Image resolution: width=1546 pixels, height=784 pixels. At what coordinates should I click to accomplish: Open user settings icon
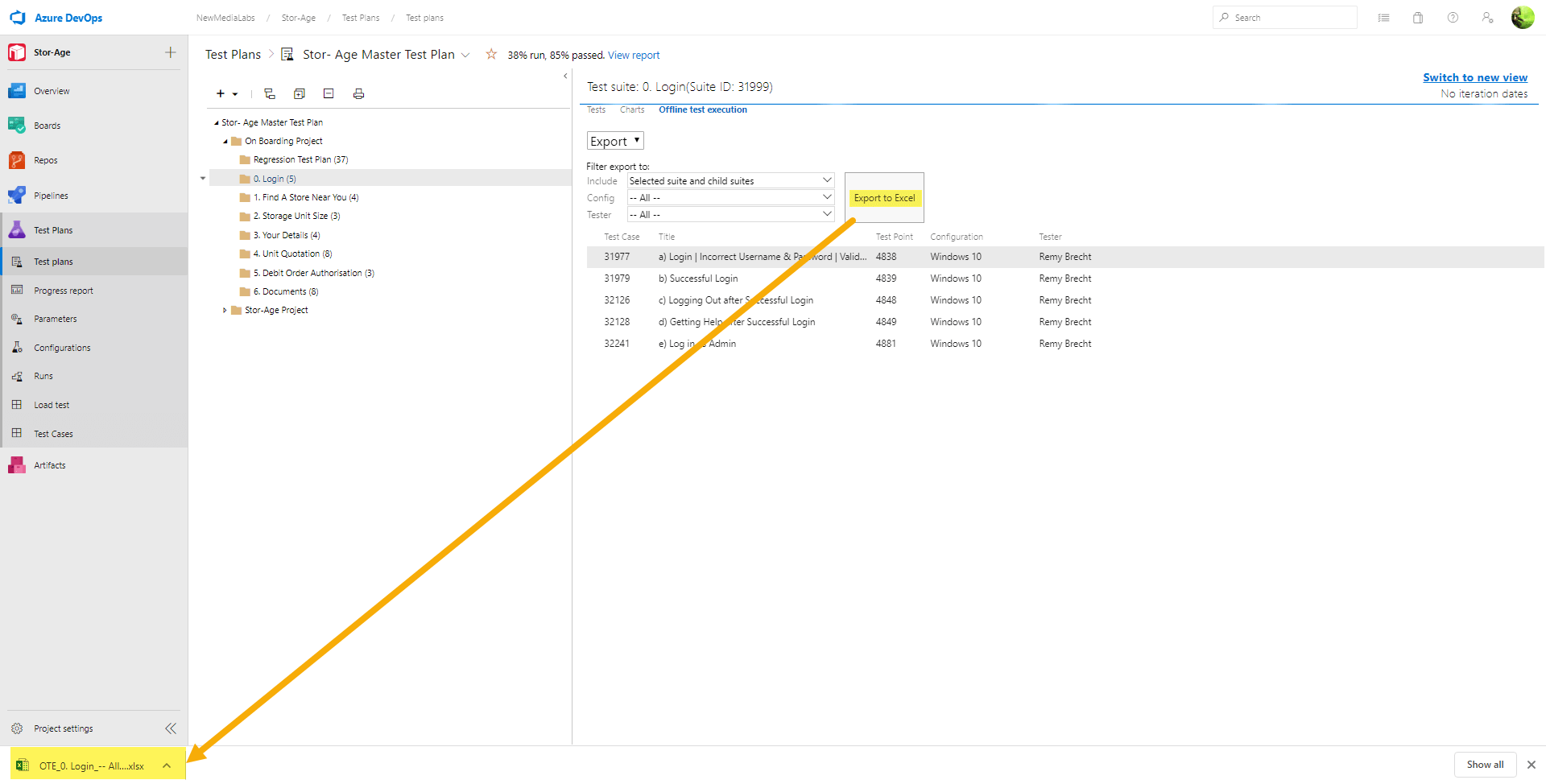[1487, 18]
